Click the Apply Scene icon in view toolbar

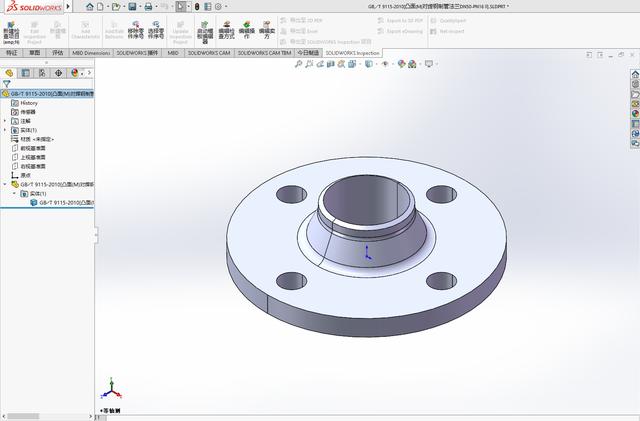[412, 64]
